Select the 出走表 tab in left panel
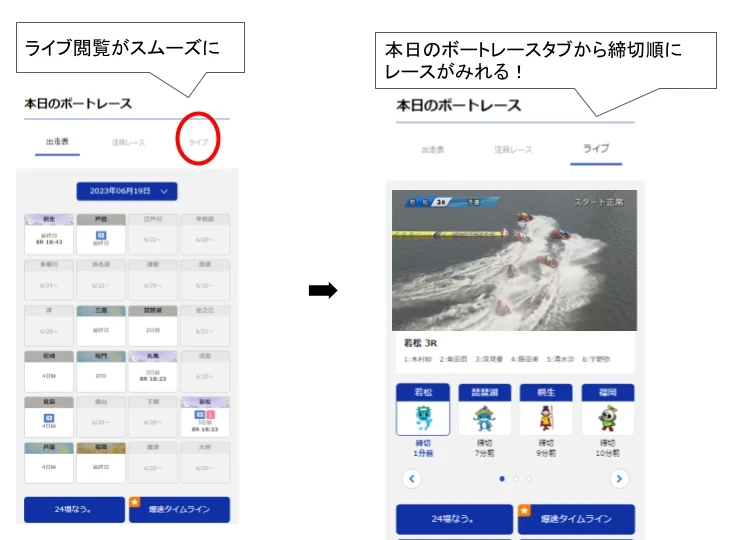This screenshot has height=540, width=730. tap(57, 142)
